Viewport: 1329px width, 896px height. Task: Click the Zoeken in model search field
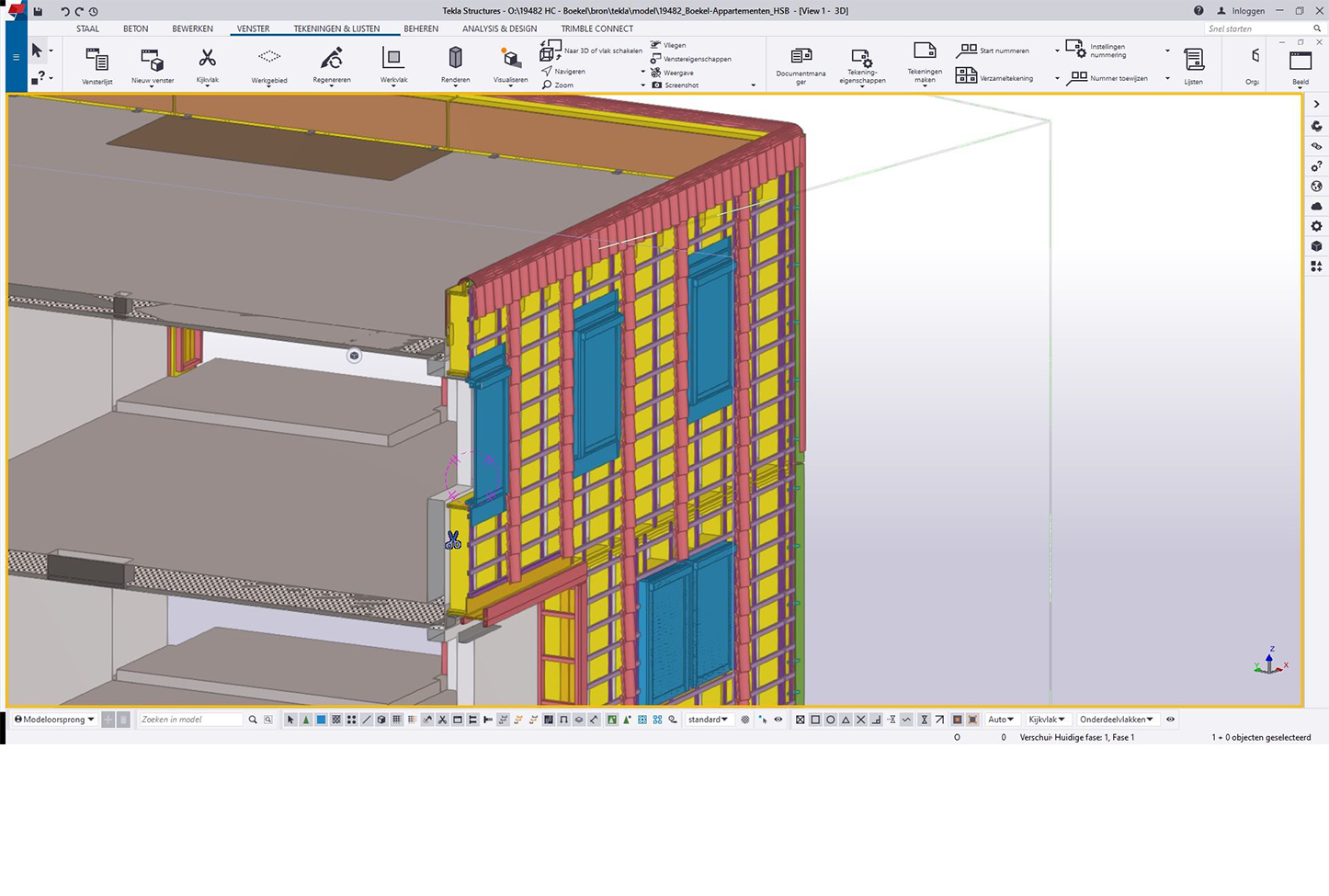(190, 720)
